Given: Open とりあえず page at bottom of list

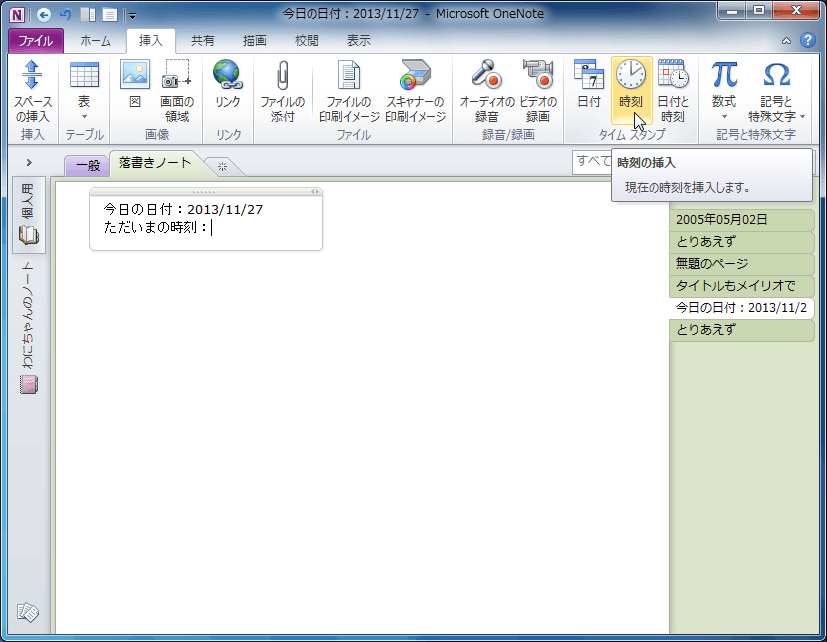Looking at the screenshot, I should point(742,330).
